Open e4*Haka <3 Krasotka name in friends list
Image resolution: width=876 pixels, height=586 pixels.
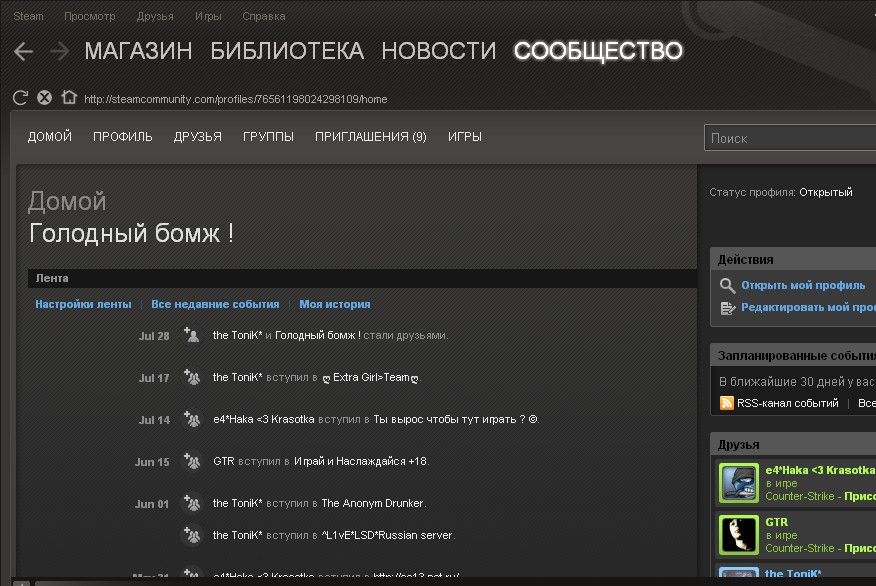tap(820, 470)
